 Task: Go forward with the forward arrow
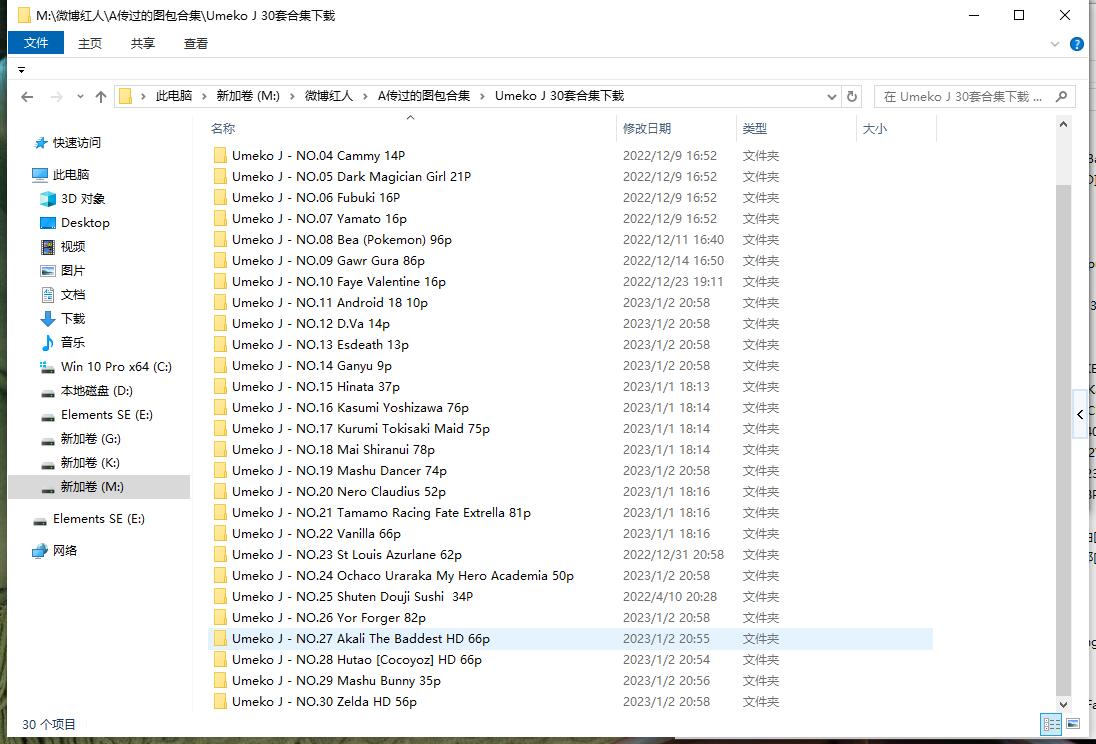point(57,96)
